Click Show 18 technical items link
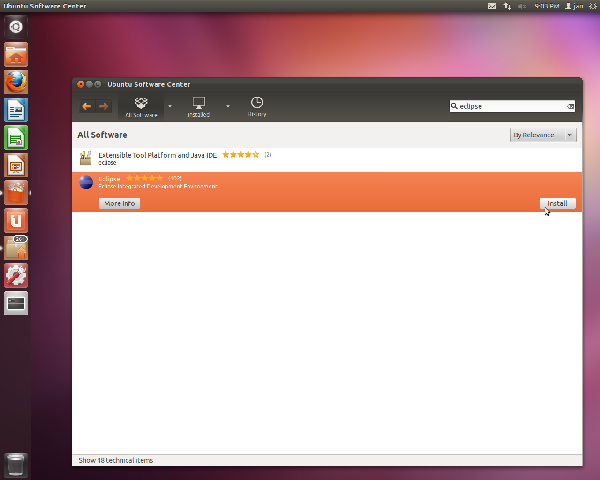Screen dimensions: 600x480 tap(116, 460)
